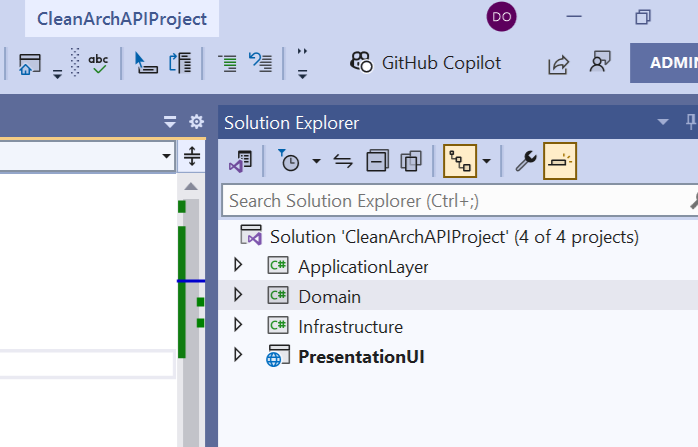Click the web globe icon of PresentationUI
Image resolution: width=698 pixels, height=447 pixels.
(278, 356)
